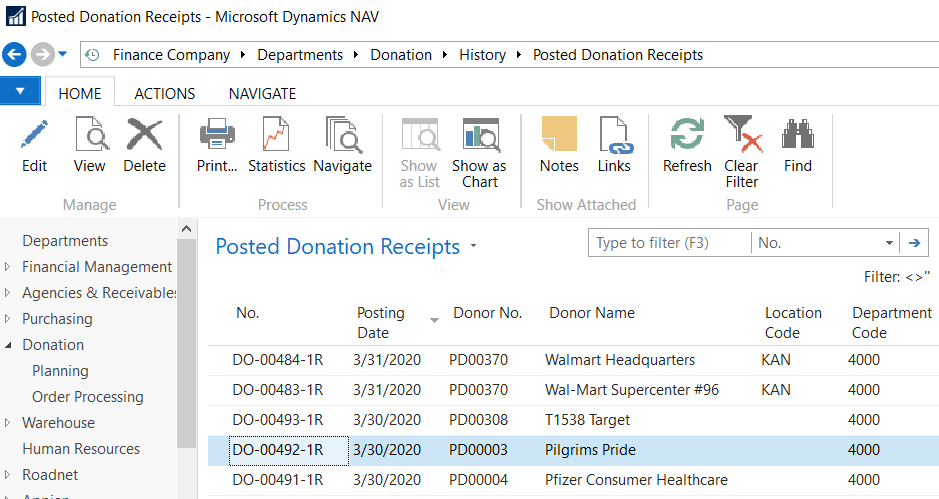Click the No. column header
The height and width of the screenshot is (499, 939).
[x=247, y=313]
